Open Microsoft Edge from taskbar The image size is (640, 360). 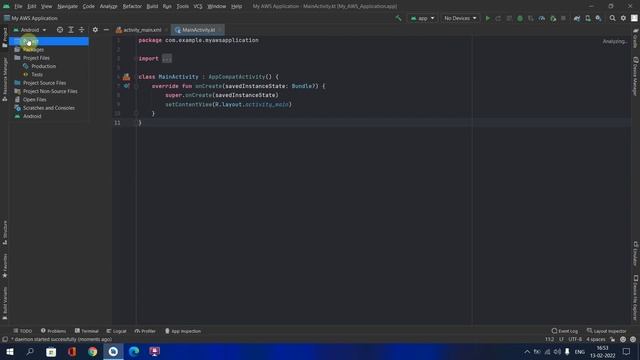coord(134,351)
